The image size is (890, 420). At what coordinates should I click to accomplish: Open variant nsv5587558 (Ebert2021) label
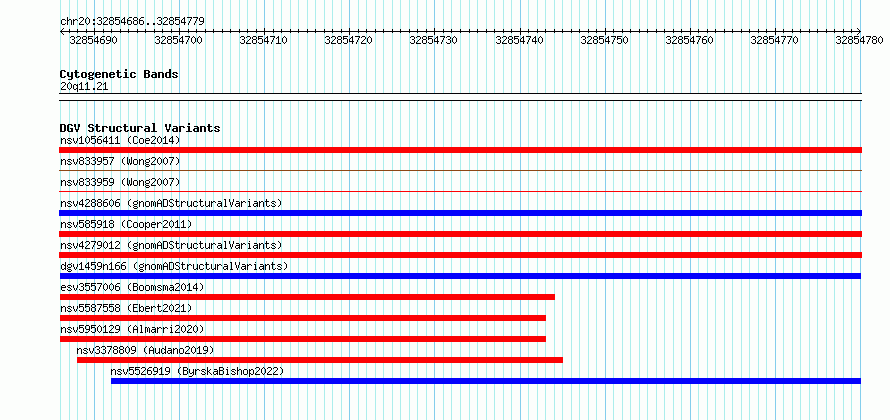(x=126, y=308)
